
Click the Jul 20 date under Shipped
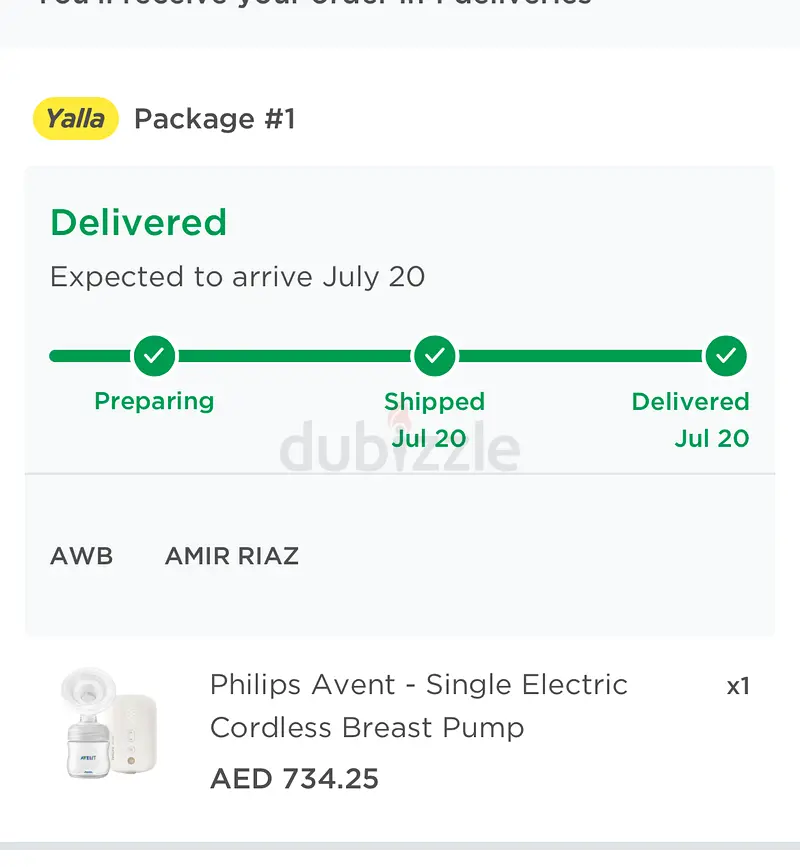pos(429,438)
